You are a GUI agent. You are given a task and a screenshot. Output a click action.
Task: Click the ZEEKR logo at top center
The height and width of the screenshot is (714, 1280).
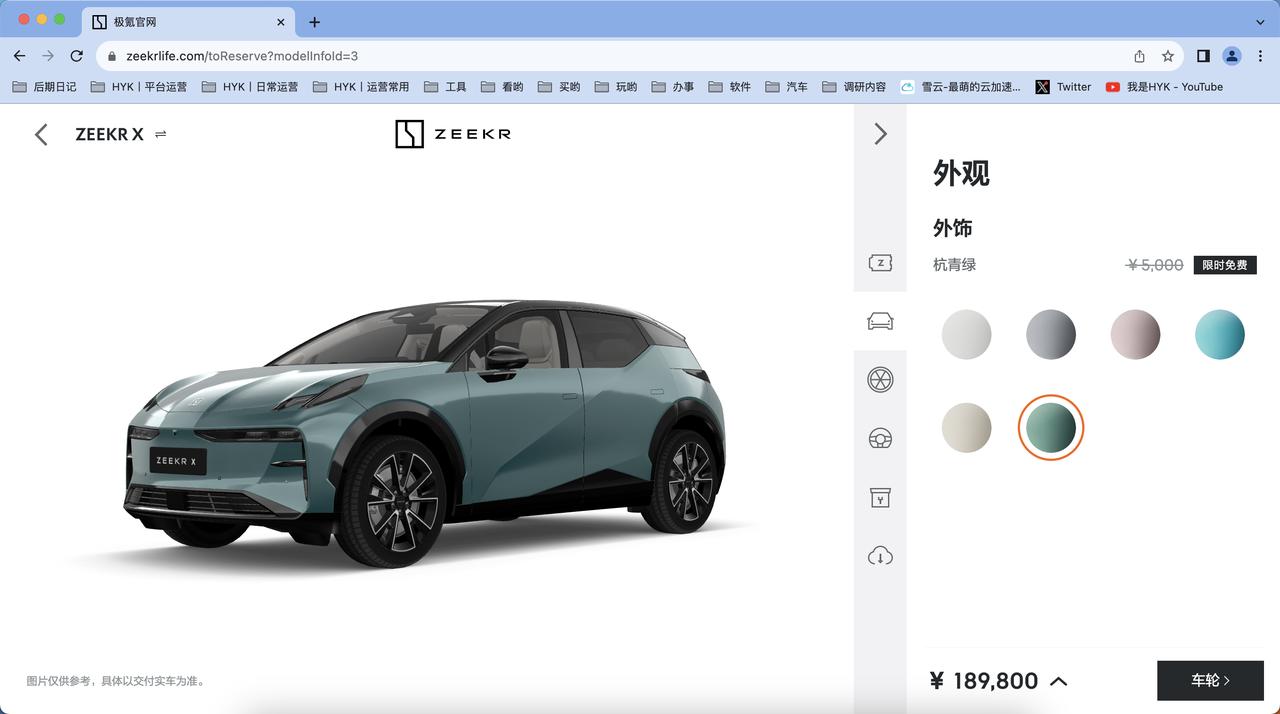pos(453,134)
